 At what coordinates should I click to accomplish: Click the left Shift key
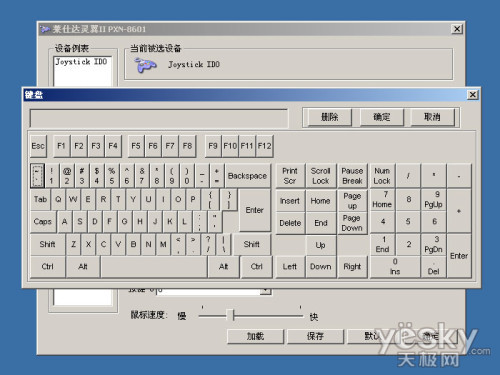pyautogui.click(x=47, y=244)
